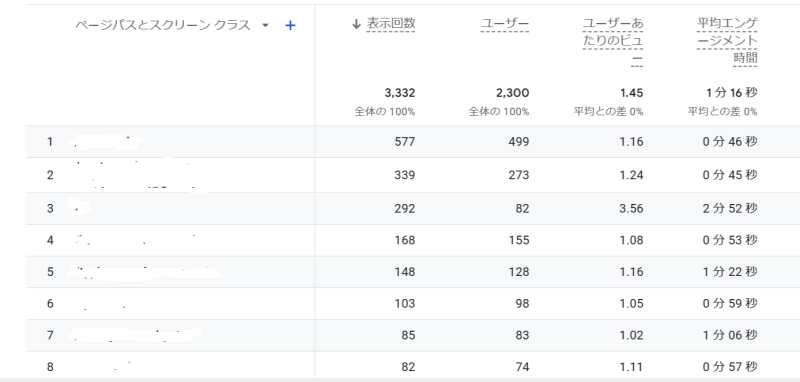Click the blue plus add-dimension icon
Image resolution: width=800 pixels, height=382 pixels.
pyautogui.click(x=290, y=26)
